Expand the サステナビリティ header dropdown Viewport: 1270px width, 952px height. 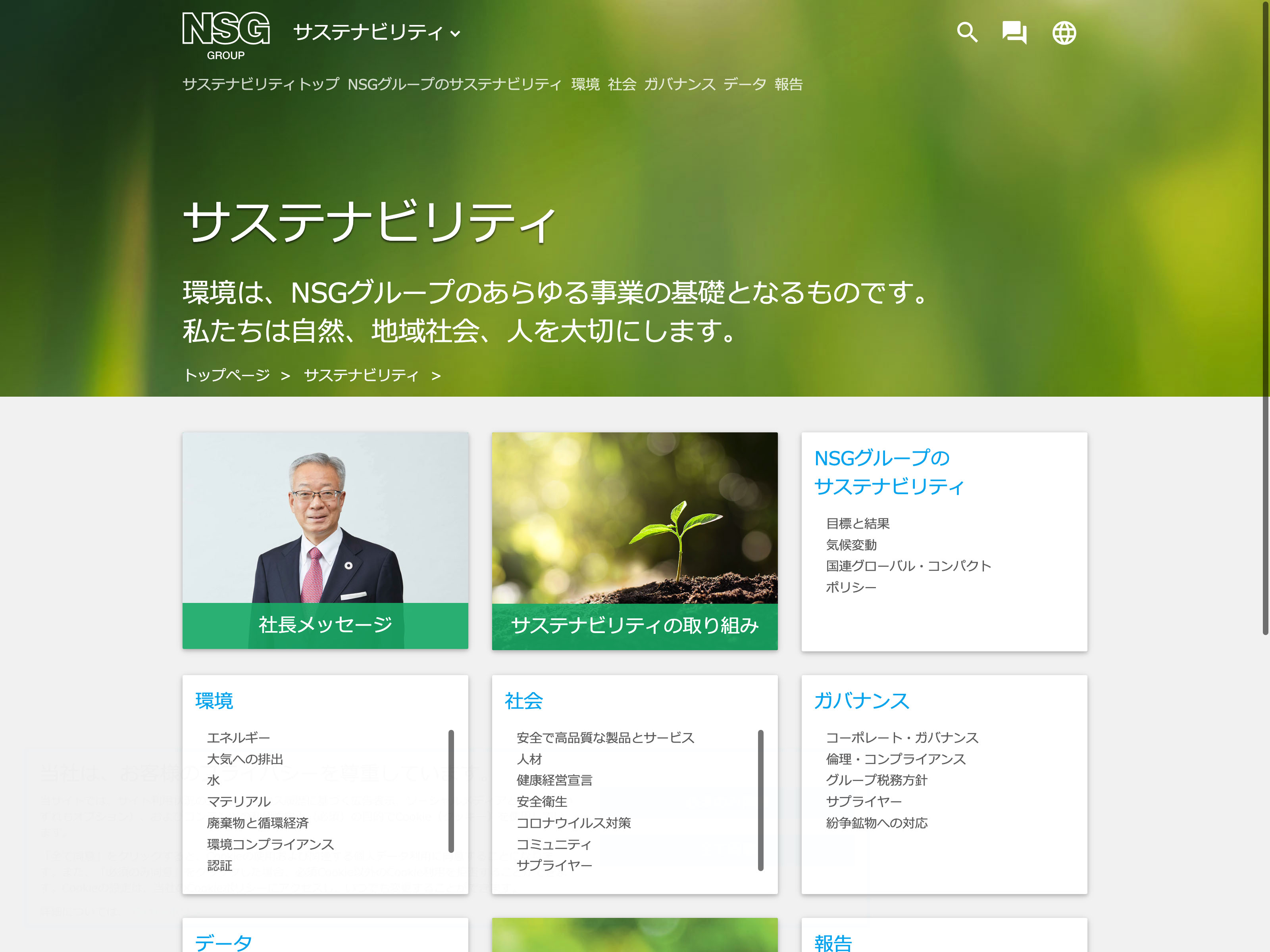377,32
